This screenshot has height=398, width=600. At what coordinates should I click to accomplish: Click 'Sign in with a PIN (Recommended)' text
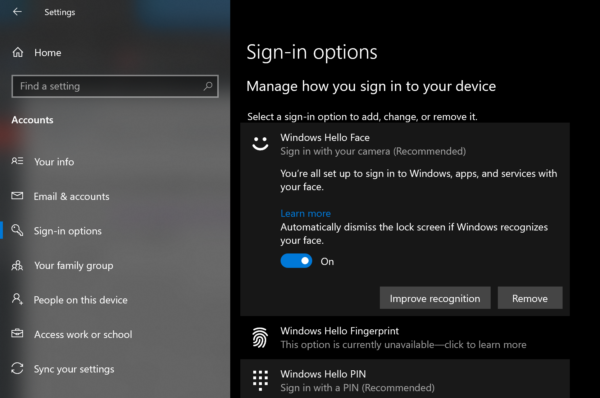pyautogui.click(x=357, y=388)
